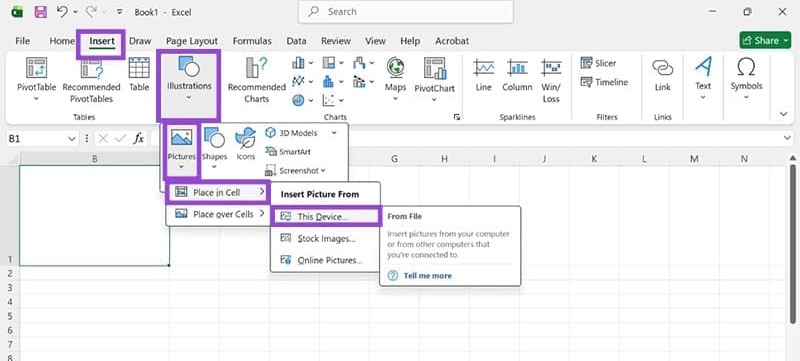Switch to the Draw tab
800x361 pixels.
tap(140, 41)
